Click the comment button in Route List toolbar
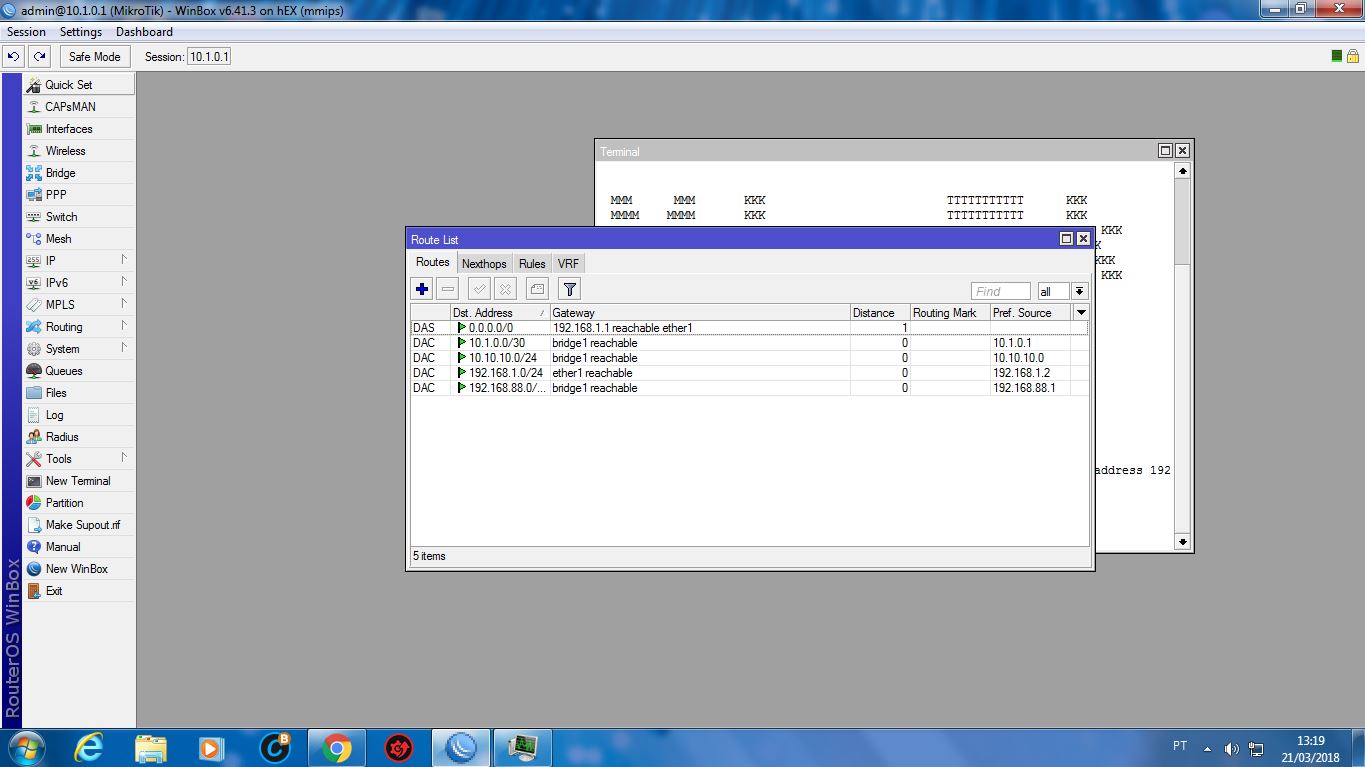This screenshot has height=767, width=1365. click(x=537, y=290)
